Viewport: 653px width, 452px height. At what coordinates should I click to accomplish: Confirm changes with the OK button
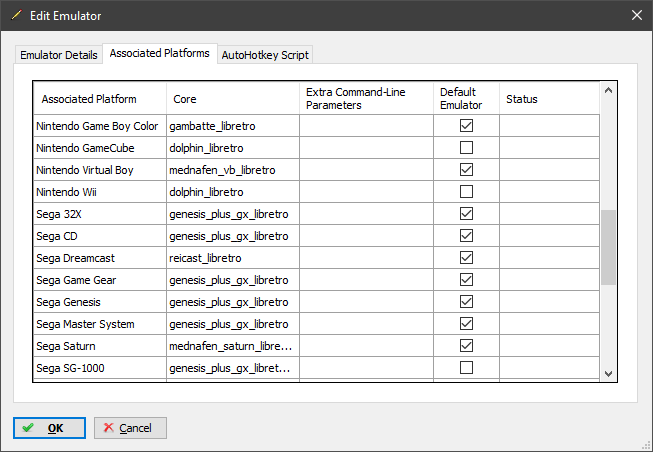click(49, 428)
